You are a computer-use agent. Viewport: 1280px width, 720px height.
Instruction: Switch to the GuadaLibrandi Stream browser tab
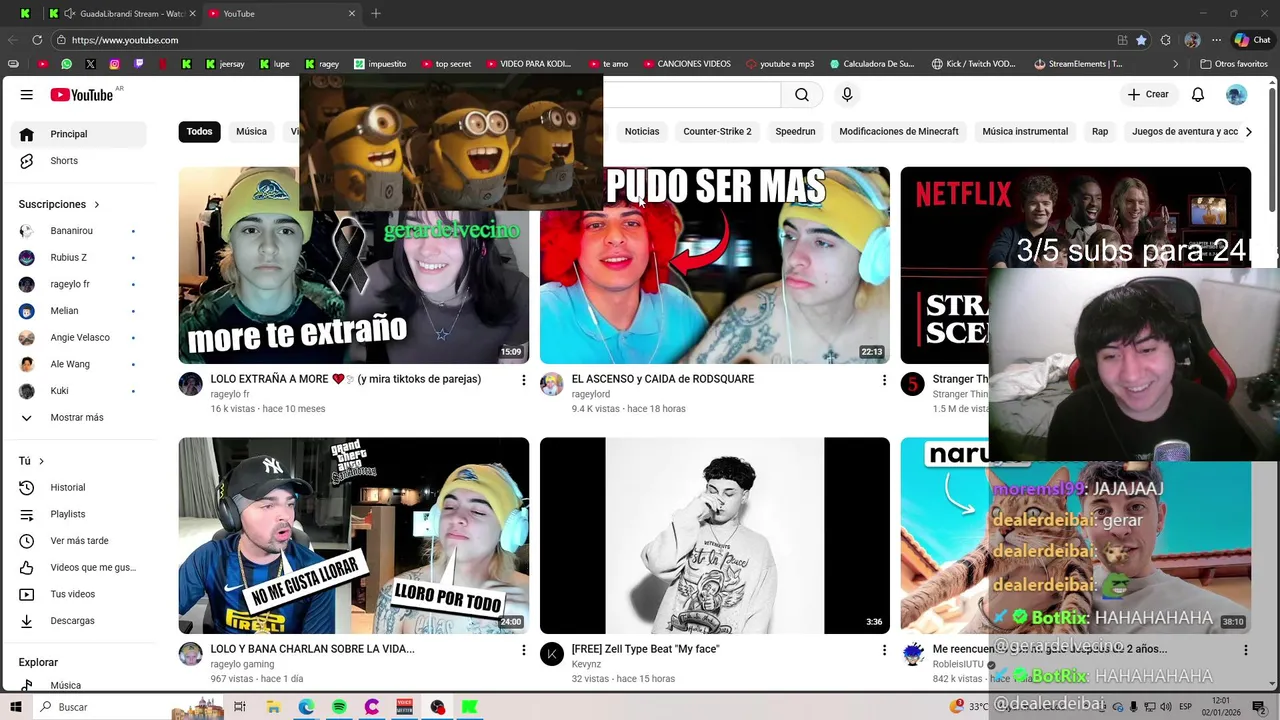125,14
